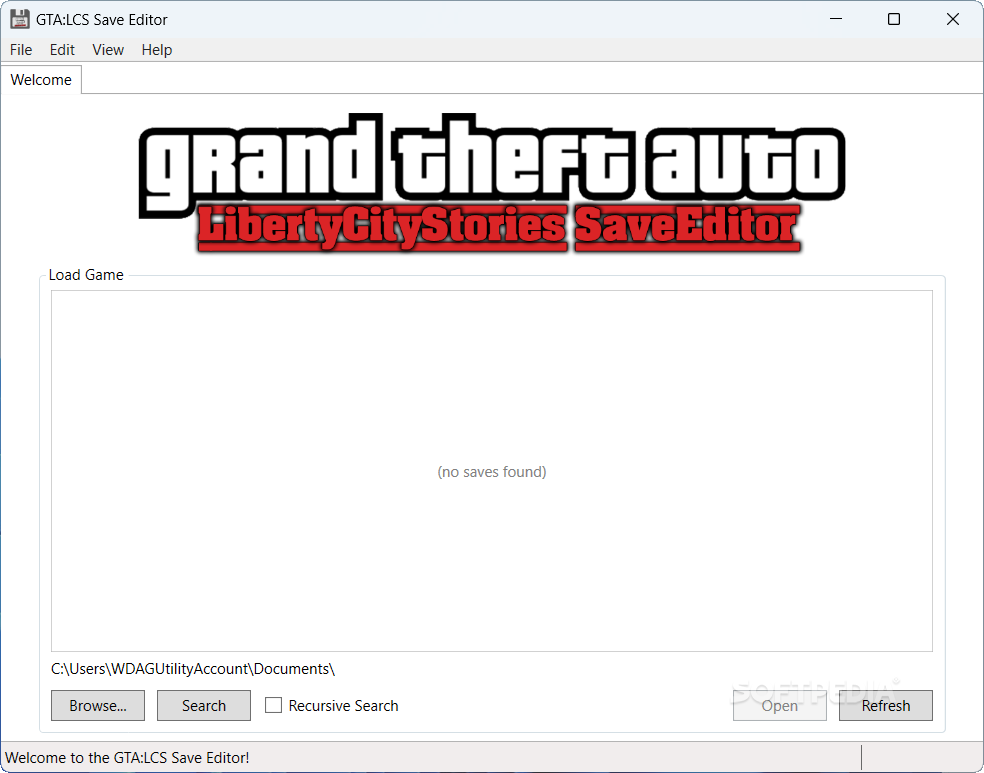This screenshot has height=773, width=984.
Task: Click the Browse... button
Action: (98, 706)
